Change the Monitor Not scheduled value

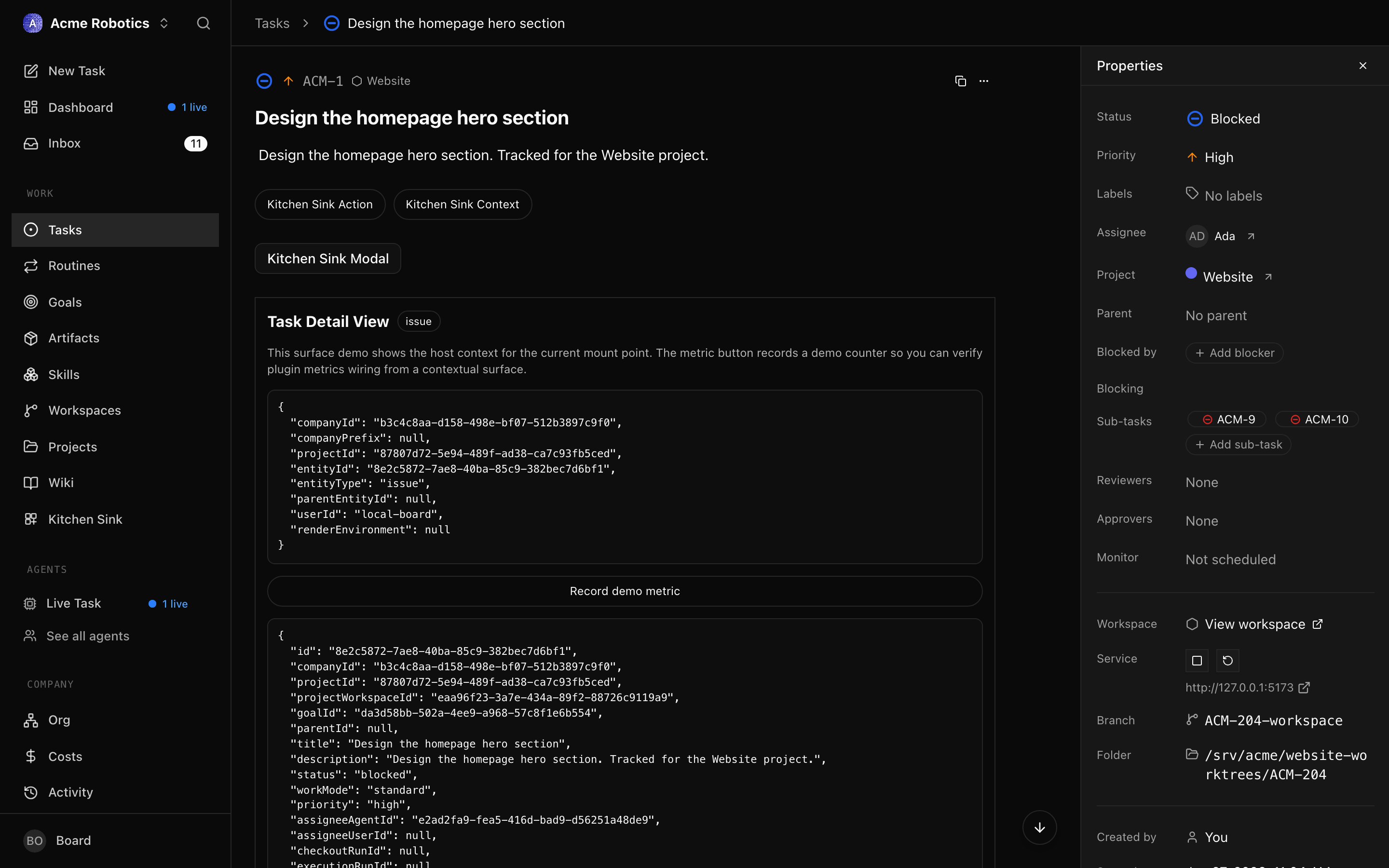(x=1231, y=559)
